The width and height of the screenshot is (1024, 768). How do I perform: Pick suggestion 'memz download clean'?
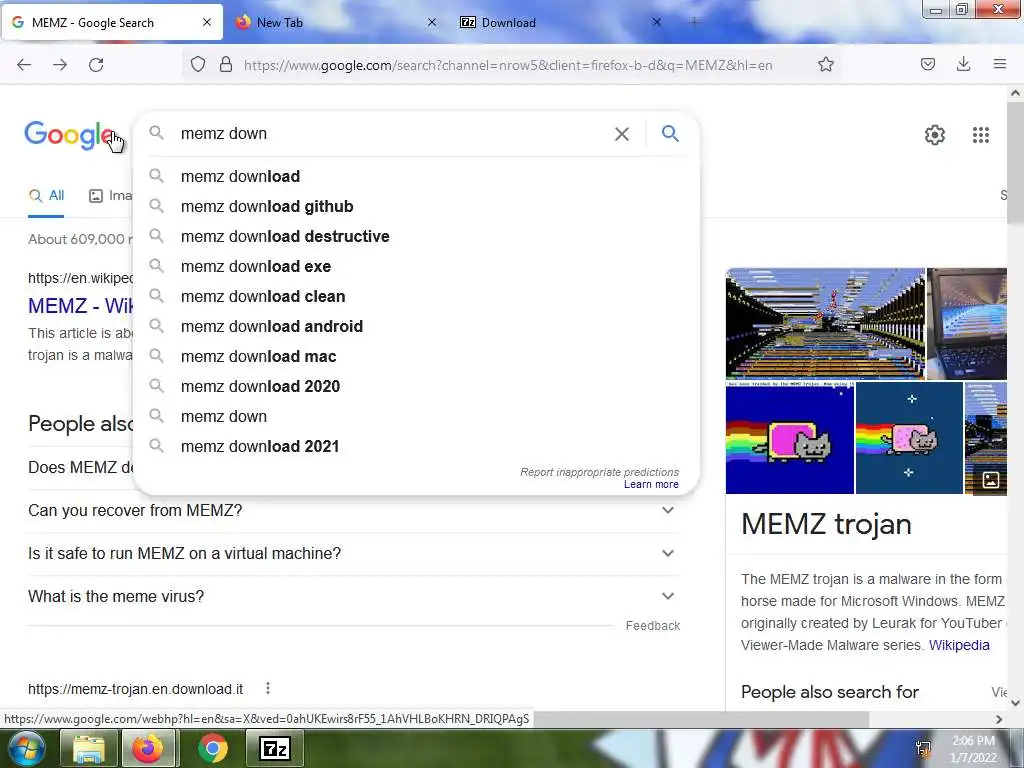pos(415,296)
